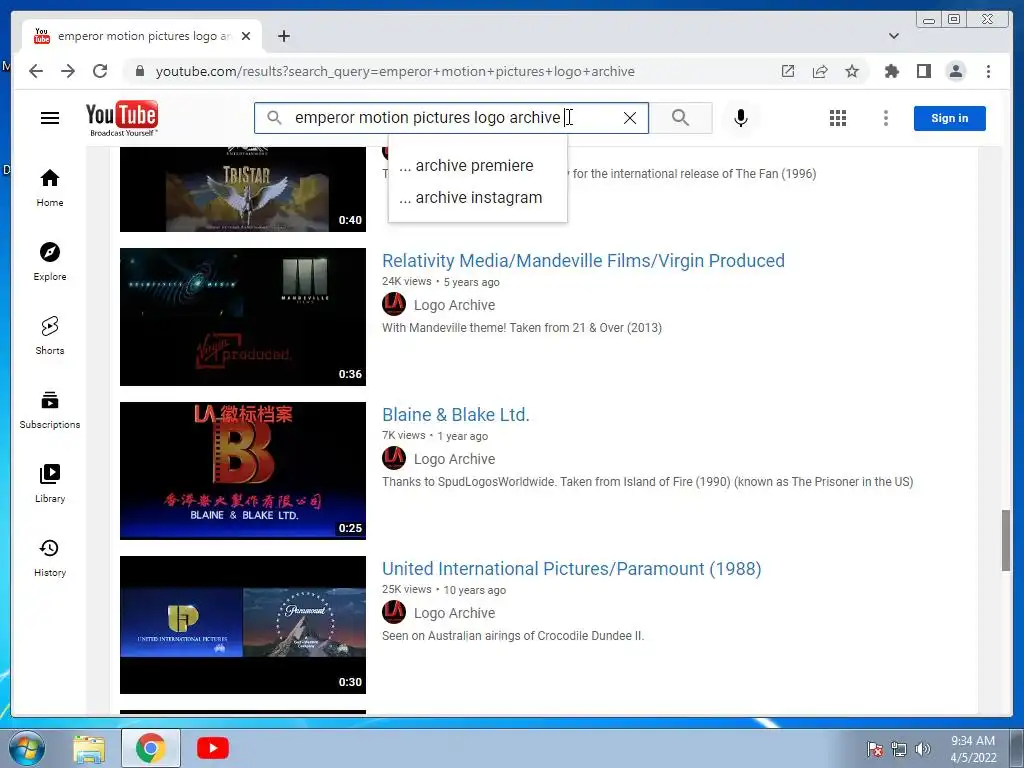1024x768 pixels.
Task: Open Logo Archive channel under Relativity Media
Action: pos(455,305)
